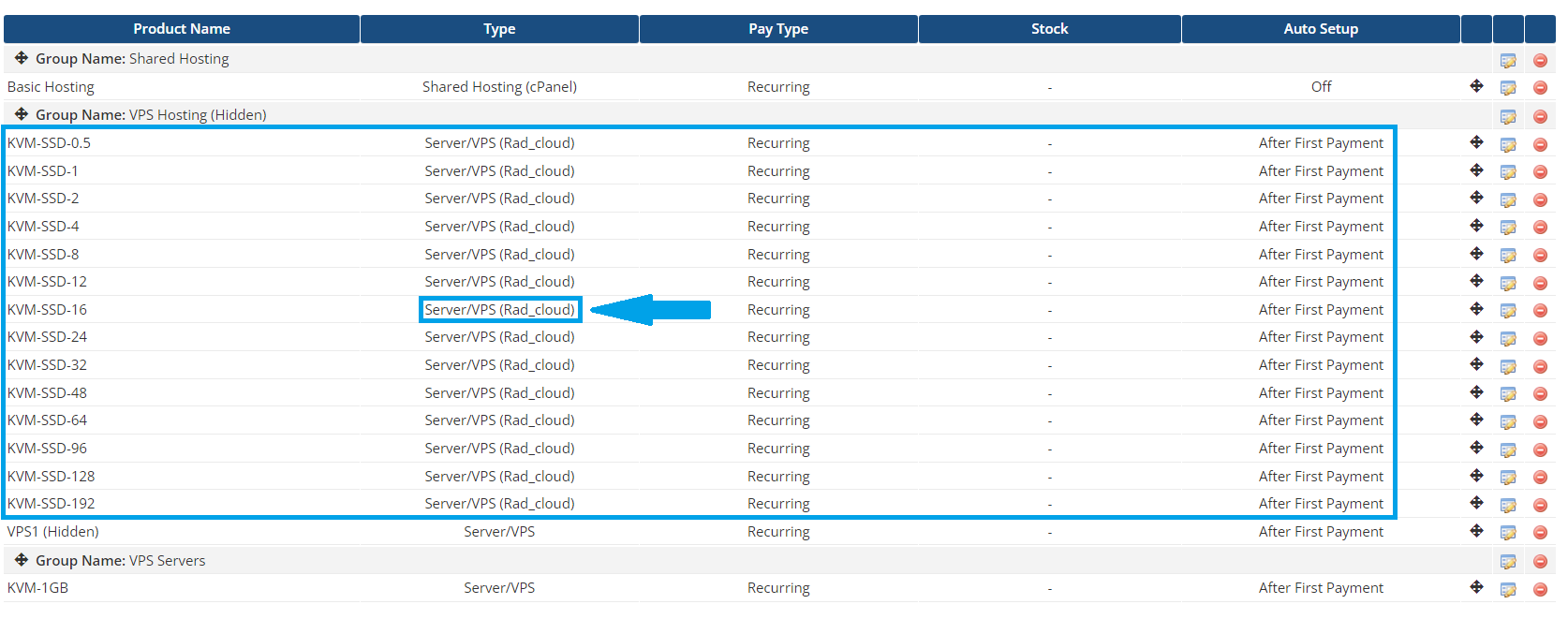Delete the KVM-1GB product
Screen dimensions: 1568x619
point(1540,589)
